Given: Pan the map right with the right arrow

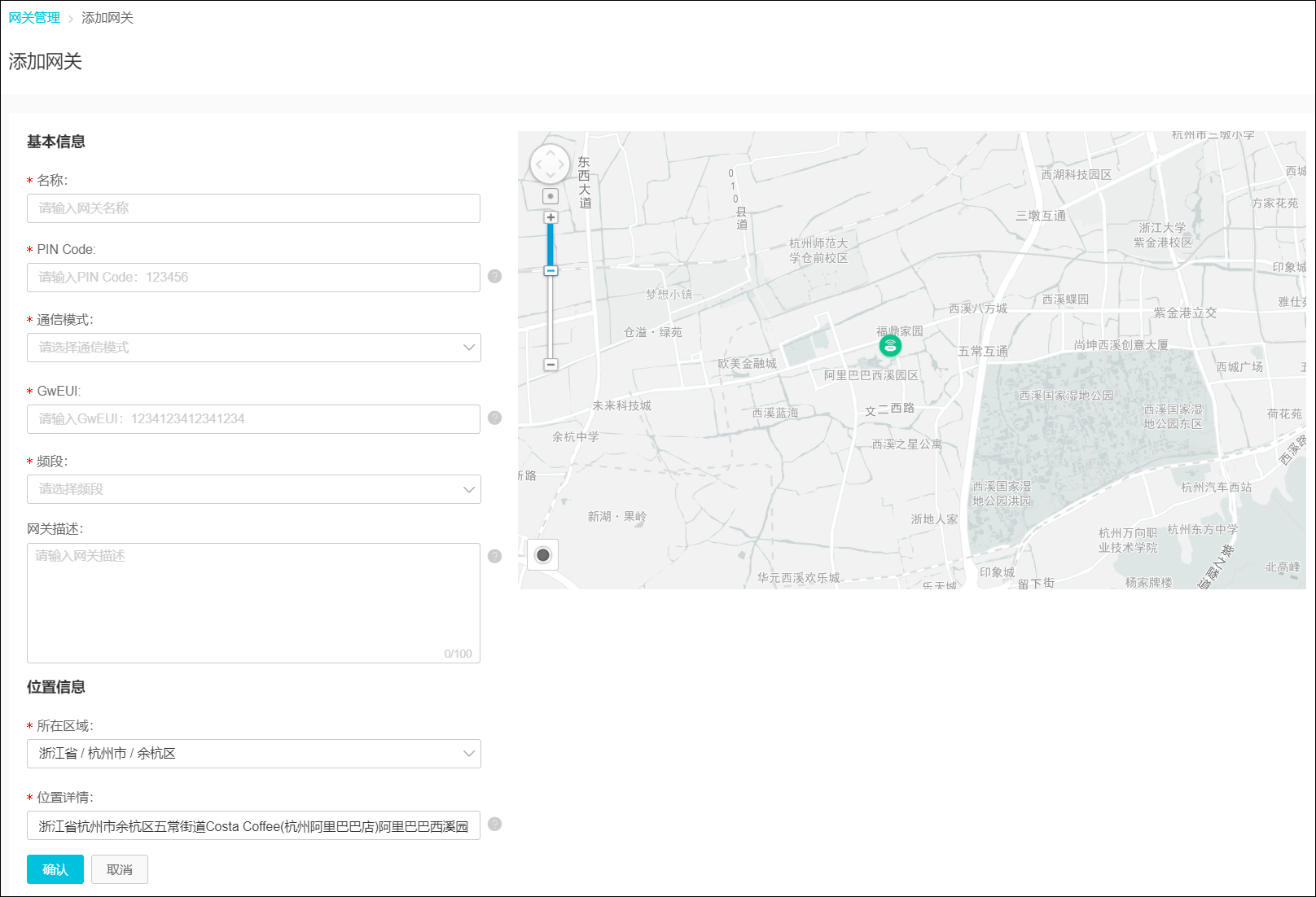Looking at the screenshot, I should [562, 164].
